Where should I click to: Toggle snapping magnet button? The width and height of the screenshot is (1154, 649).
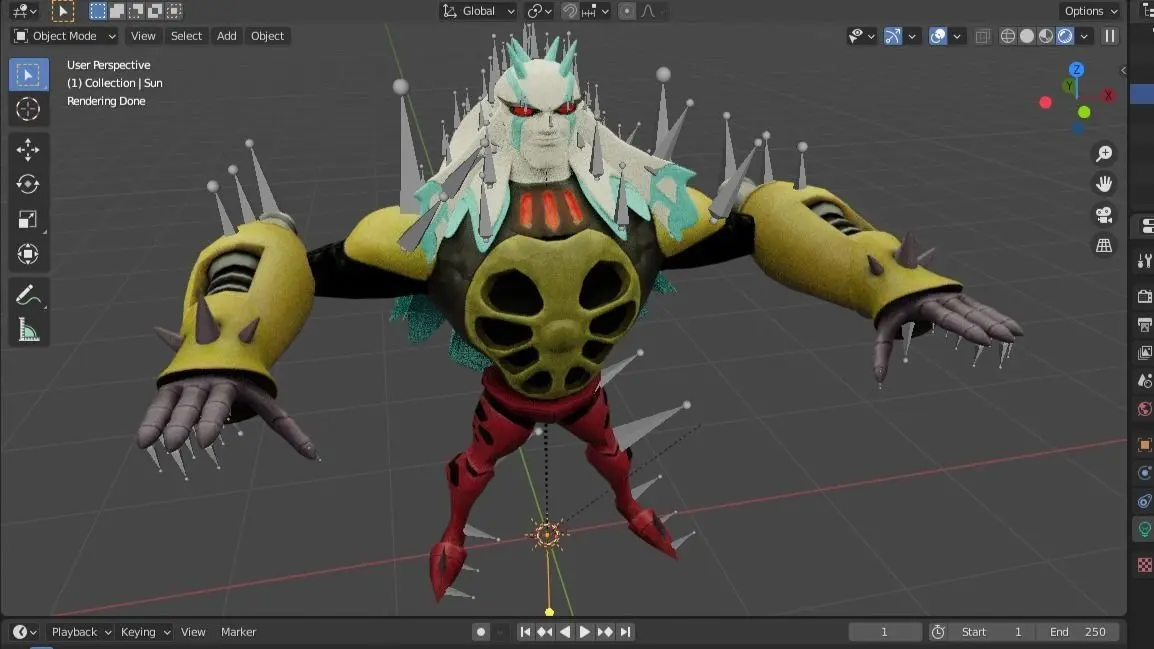pos(570,11)
